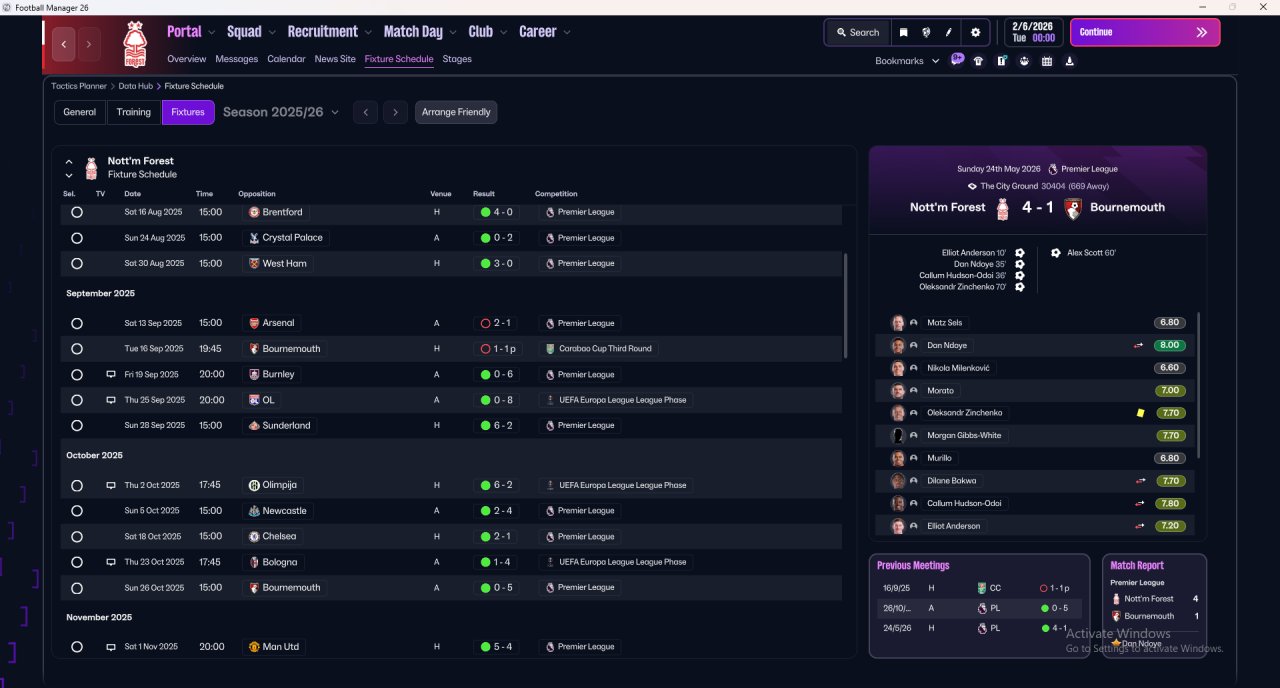Click the Brentford club badge in fixture list

pos(254,212)
